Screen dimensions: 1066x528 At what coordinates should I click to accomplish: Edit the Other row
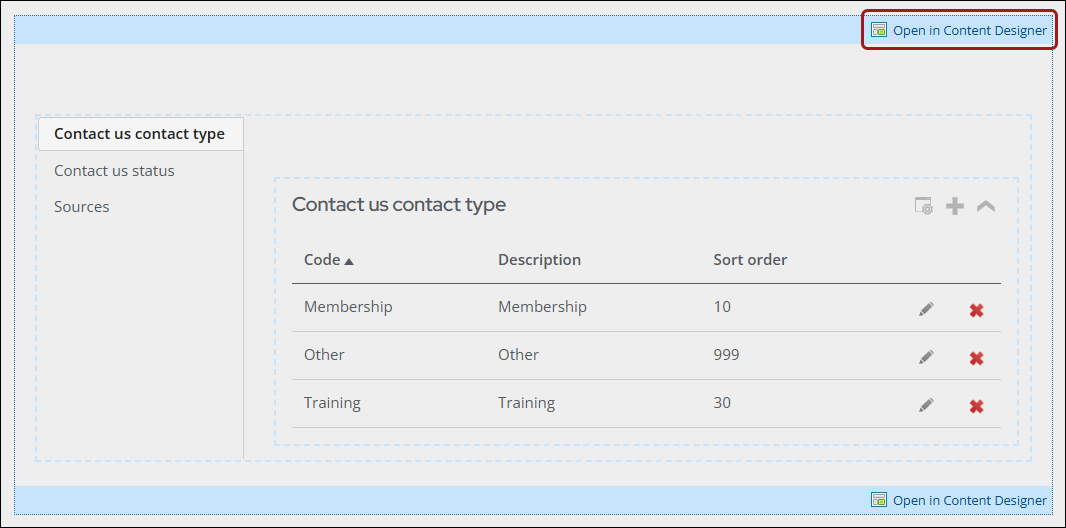[926, 357]
